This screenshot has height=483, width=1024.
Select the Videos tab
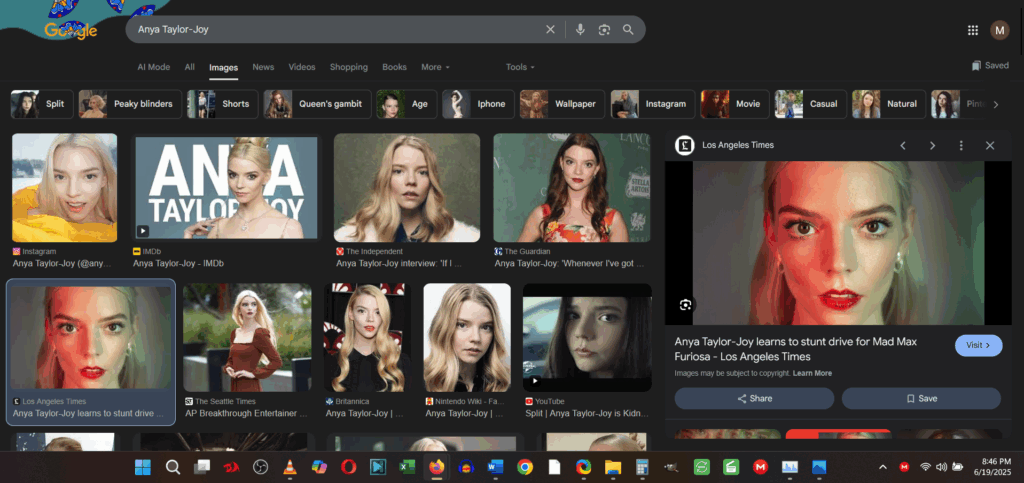point(302,67)
